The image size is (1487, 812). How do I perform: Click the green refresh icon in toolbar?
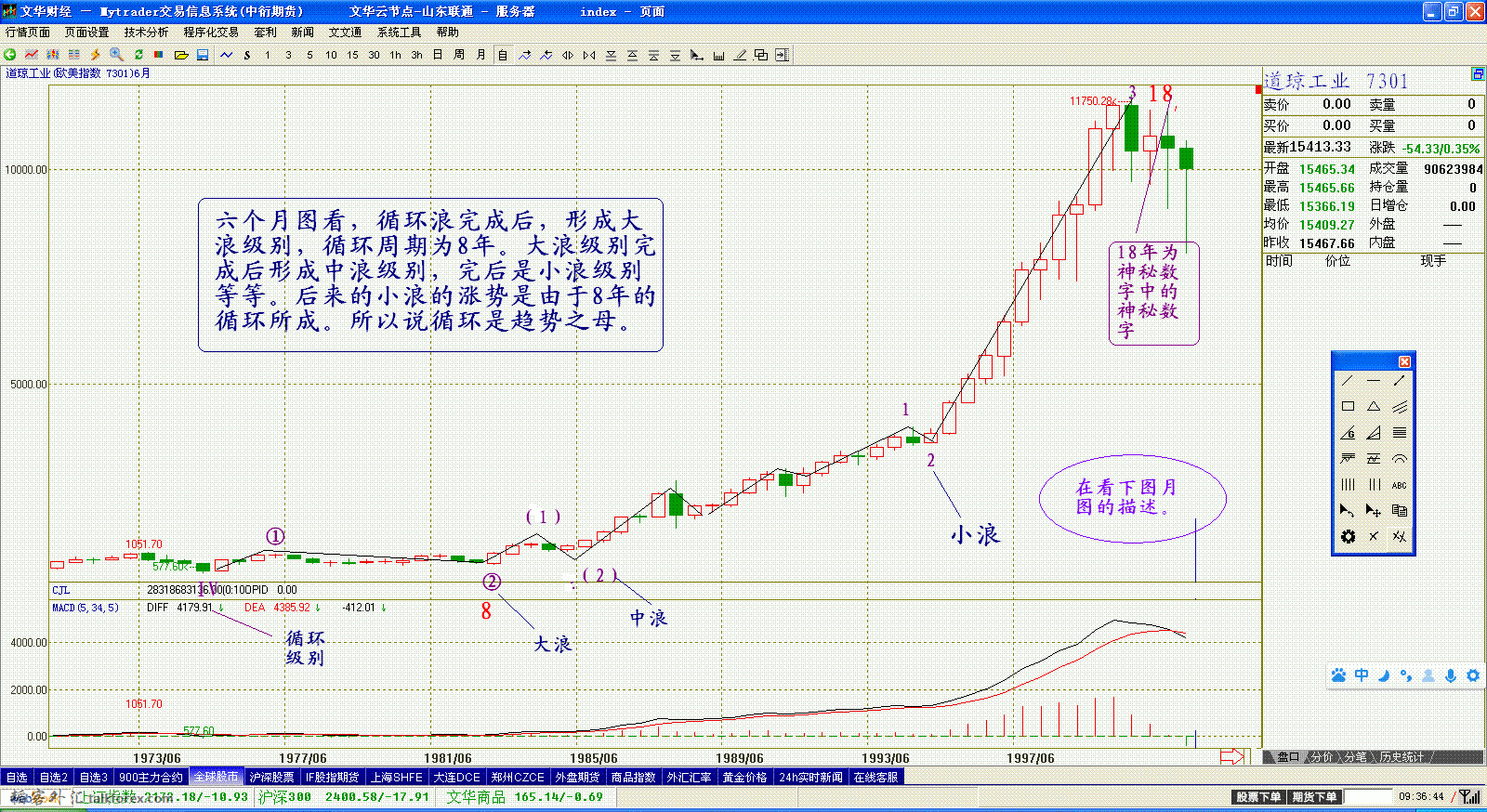click(138, 55)
